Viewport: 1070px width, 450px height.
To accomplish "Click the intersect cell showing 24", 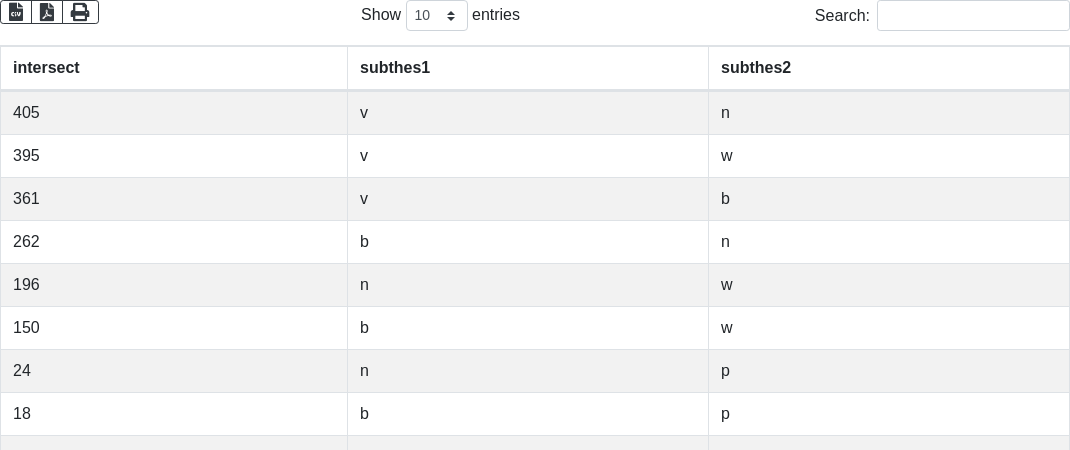I will point(22,371).
